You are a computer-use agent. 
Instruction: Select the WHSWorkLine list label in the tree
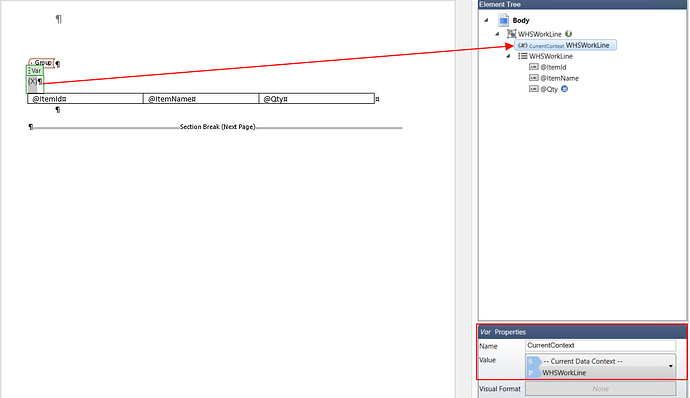coord(551,56)
